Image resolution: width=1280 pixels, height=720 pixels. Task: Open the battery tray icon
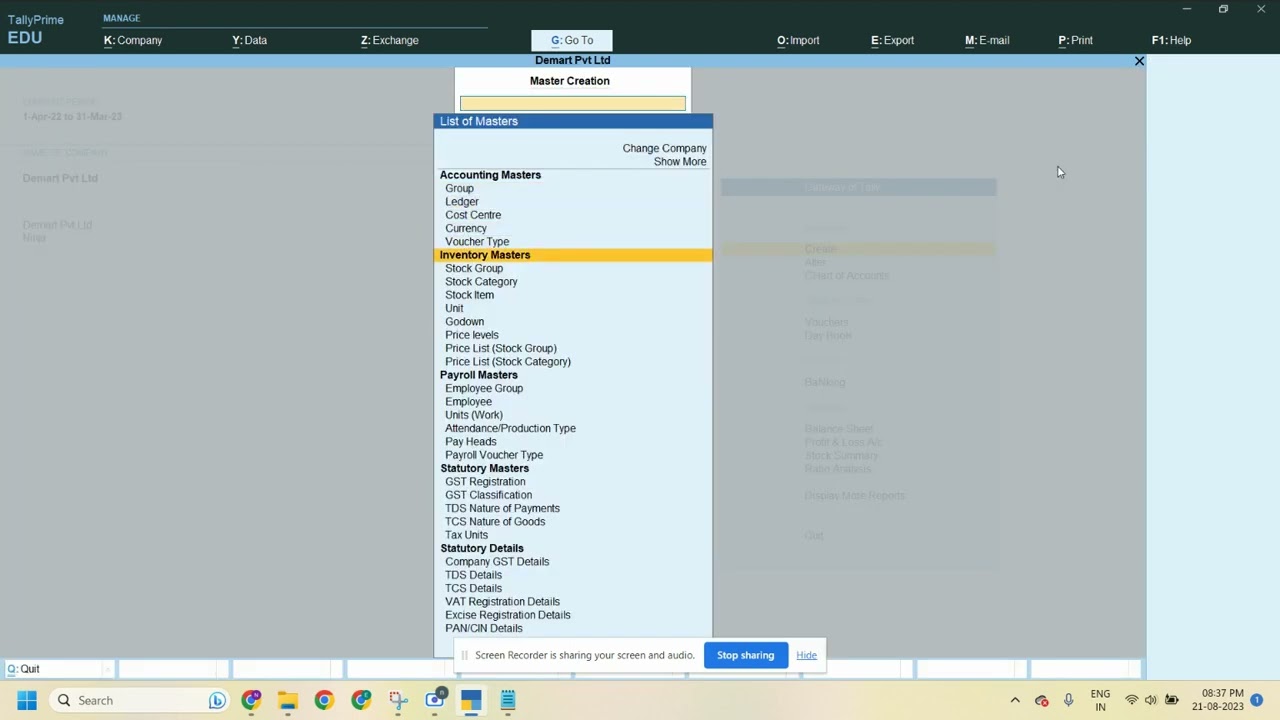click(1171, 700)
